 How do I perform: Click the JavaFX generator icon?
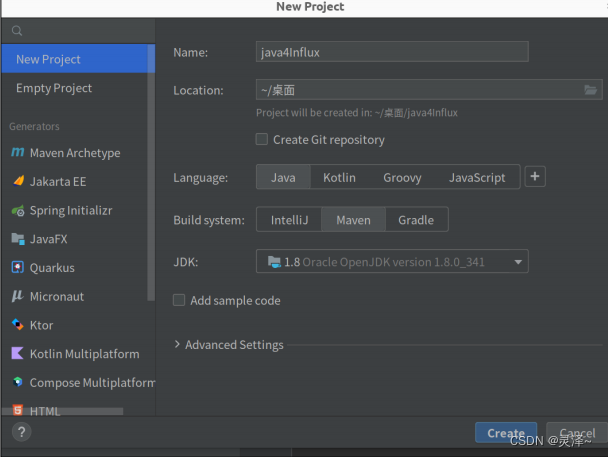pyautogui.click(x=18, y=239)
